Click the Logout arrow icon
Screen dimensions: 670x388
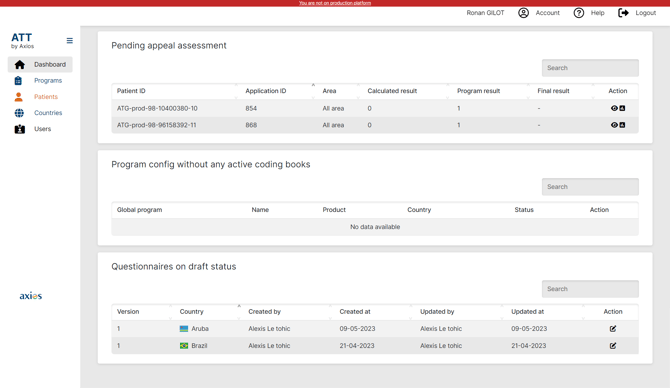click(623, 13)
